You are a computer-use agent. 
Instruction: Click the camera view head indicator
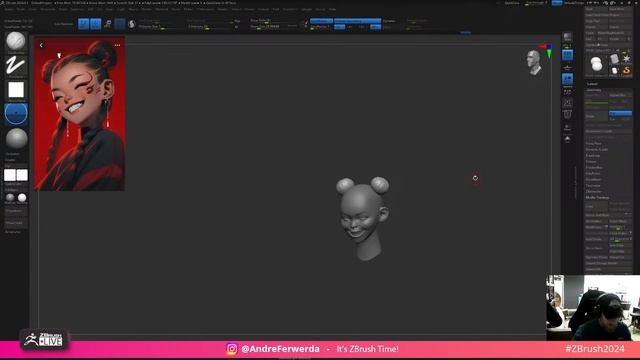click(x=533, y=62)
